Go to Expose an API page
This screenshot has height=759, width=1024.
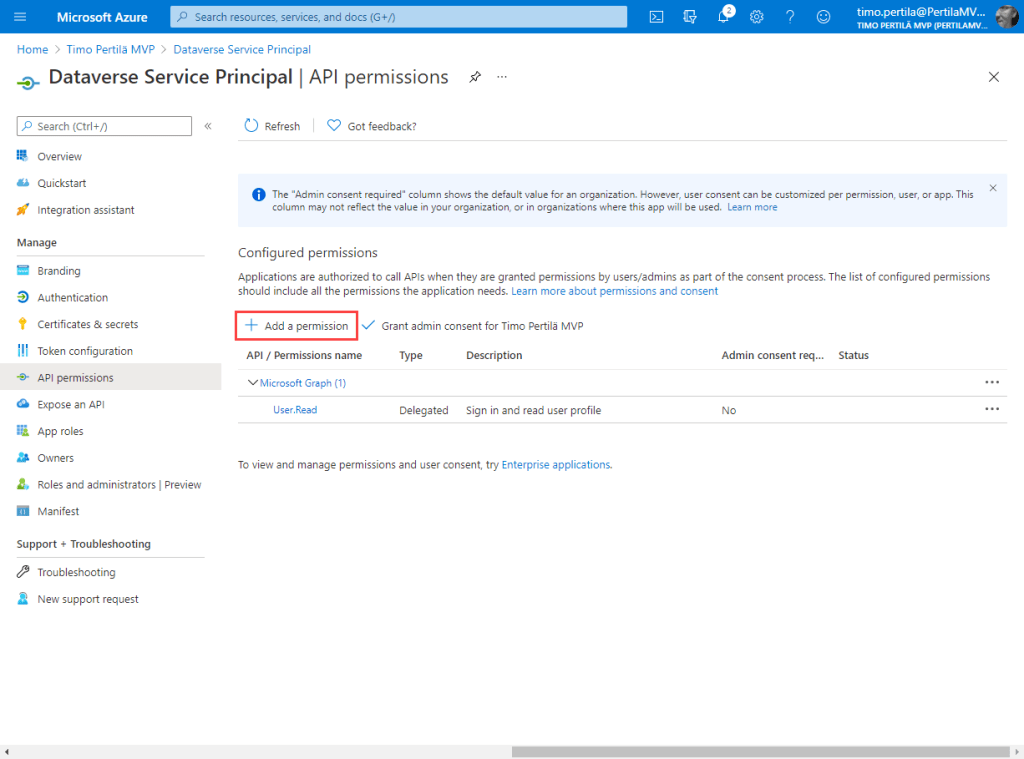tap(70, 404)
